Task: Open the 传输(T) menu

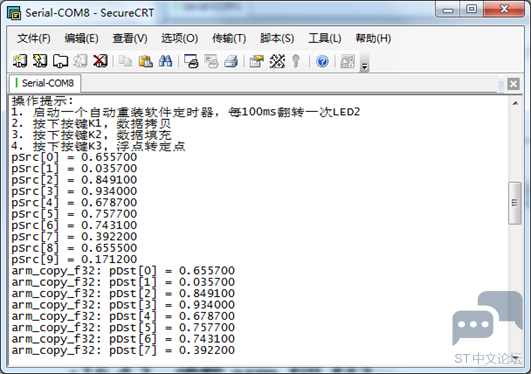Action: pyautogui.click(x=229, y=38)
